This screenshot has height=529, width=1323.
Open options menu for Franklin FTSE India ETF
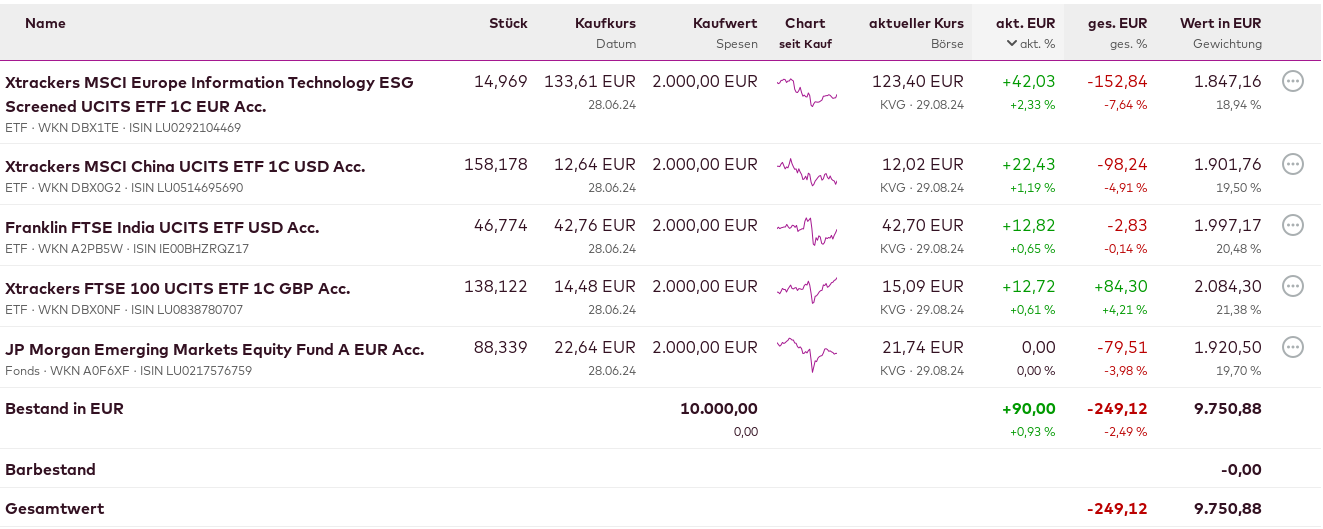(1292, 225)
